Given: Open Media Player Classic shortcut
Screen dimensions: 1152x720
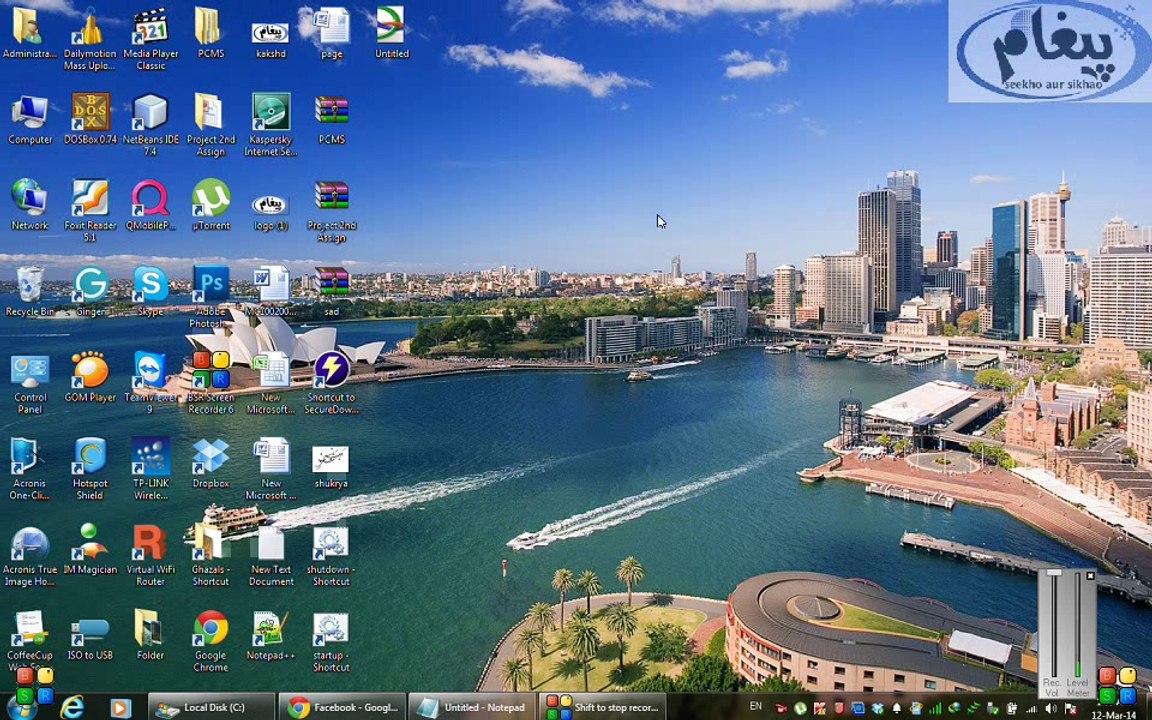Looking at the screenshot, I should pos(151,38).
